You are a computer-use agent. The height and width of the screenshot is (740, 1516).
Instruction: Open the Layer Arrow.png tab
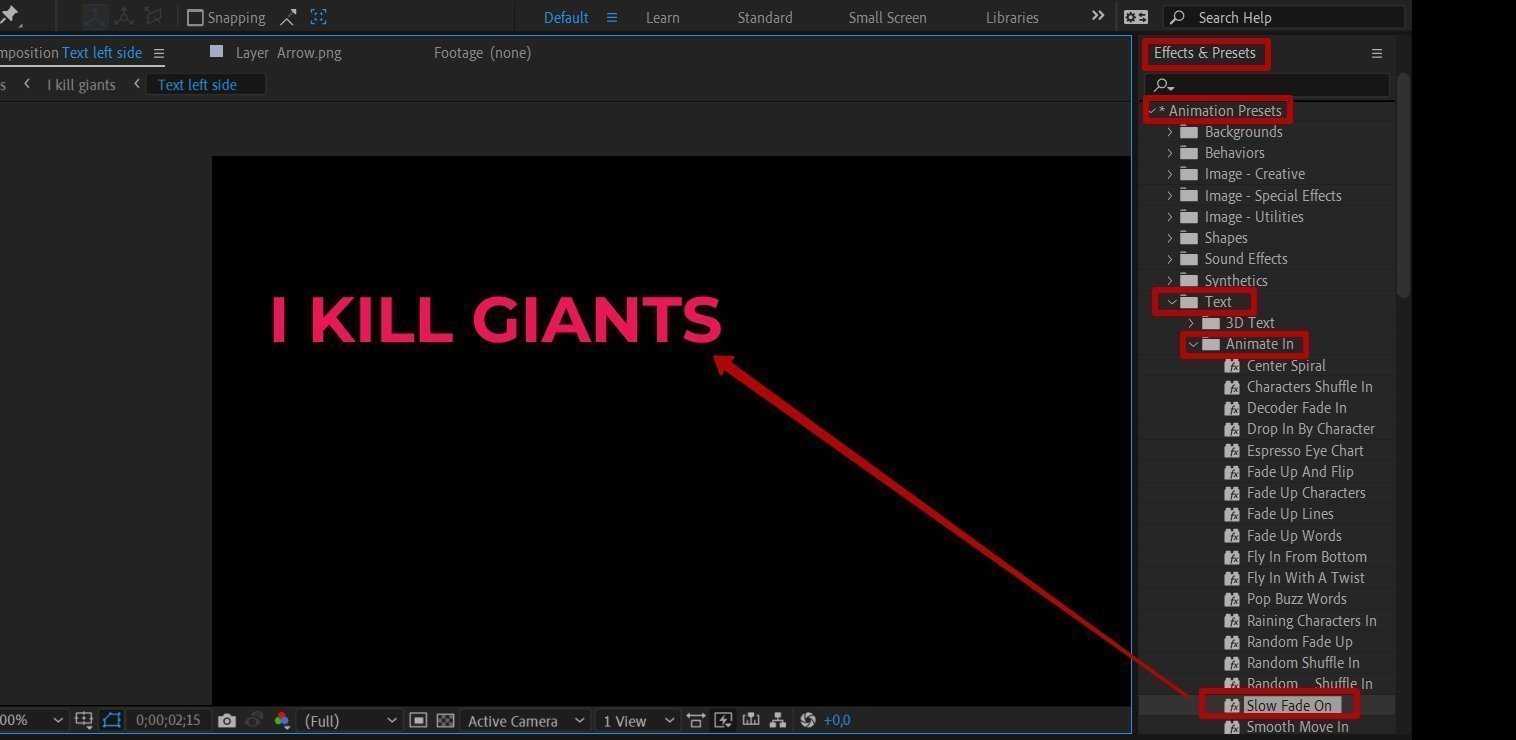click(288, 53)
